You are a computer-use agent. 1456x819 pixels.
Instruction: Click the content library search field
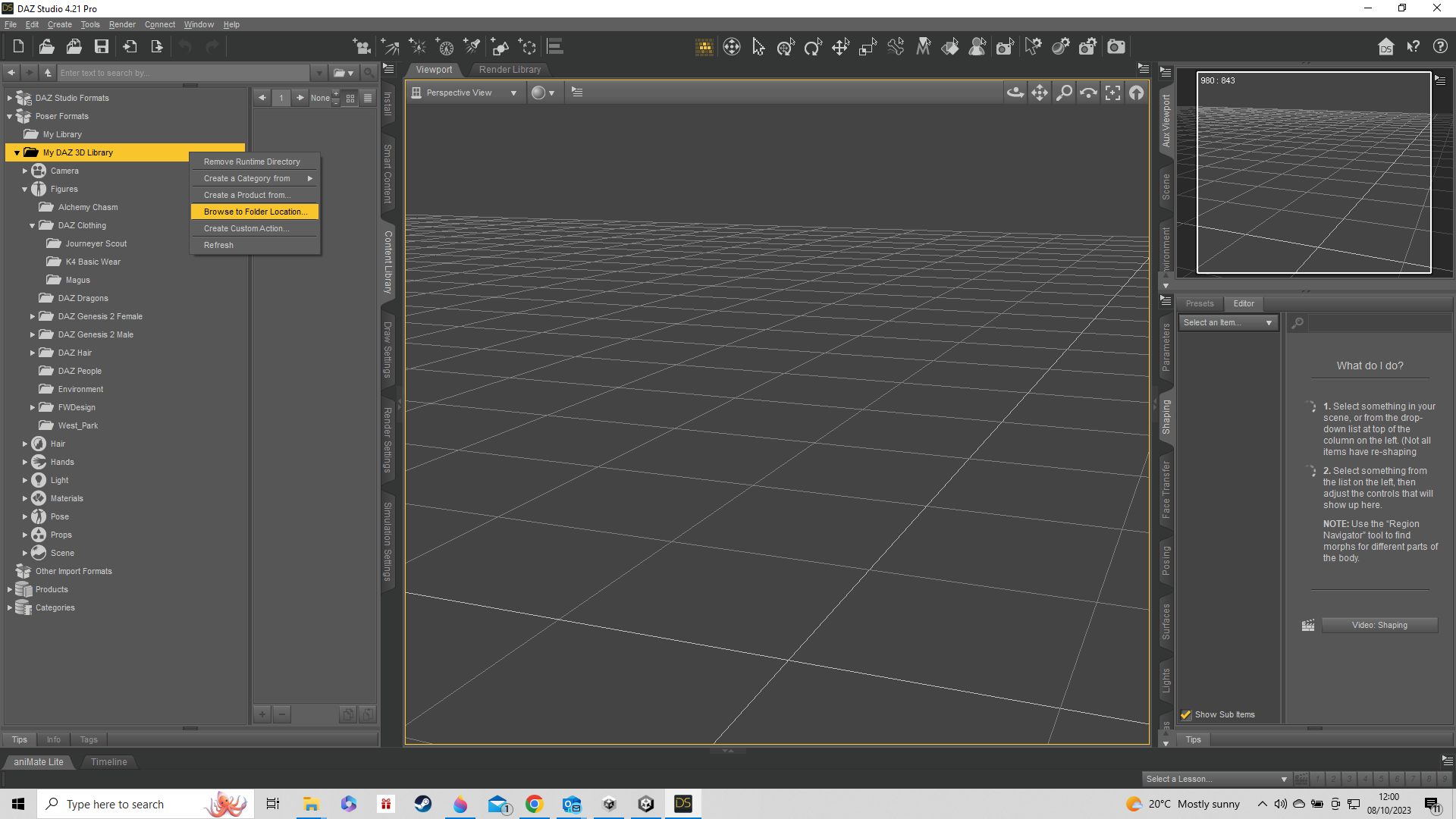[x=184, y=73]
